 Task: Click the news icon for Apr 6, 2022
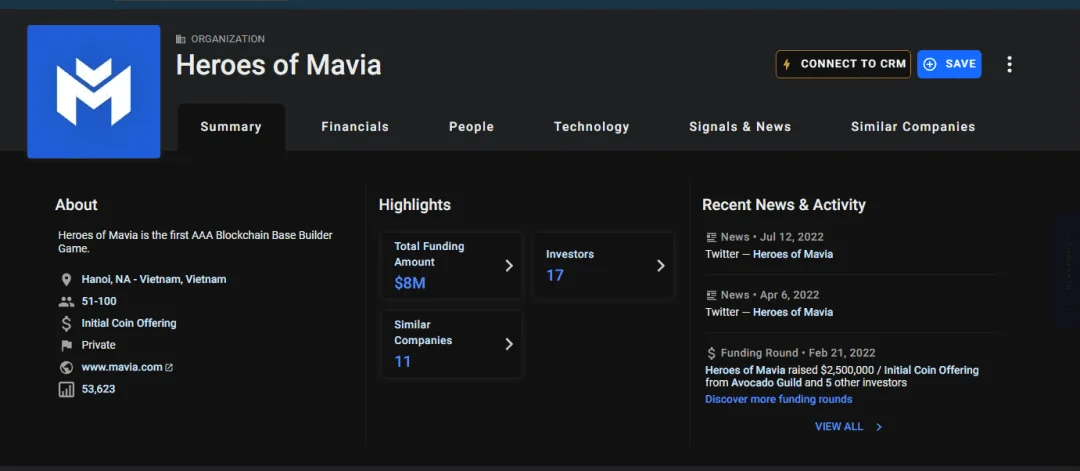[x=712, y=295]
